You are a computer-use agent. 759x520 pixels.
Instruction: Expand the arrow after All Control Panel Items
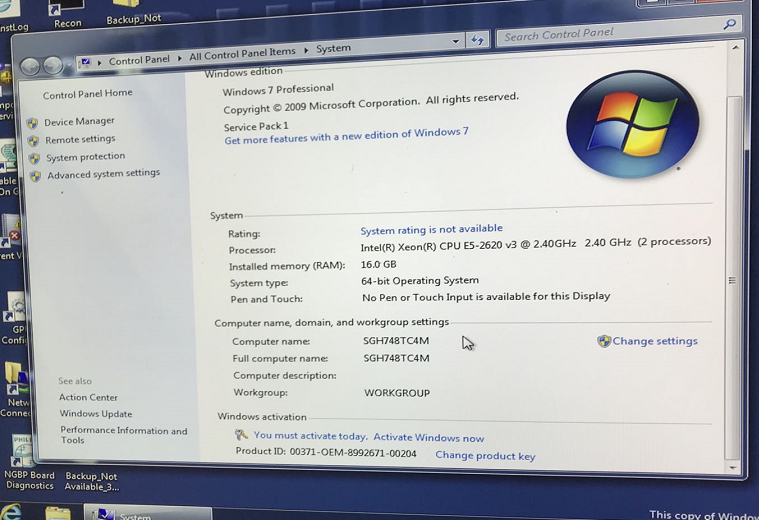306,50
